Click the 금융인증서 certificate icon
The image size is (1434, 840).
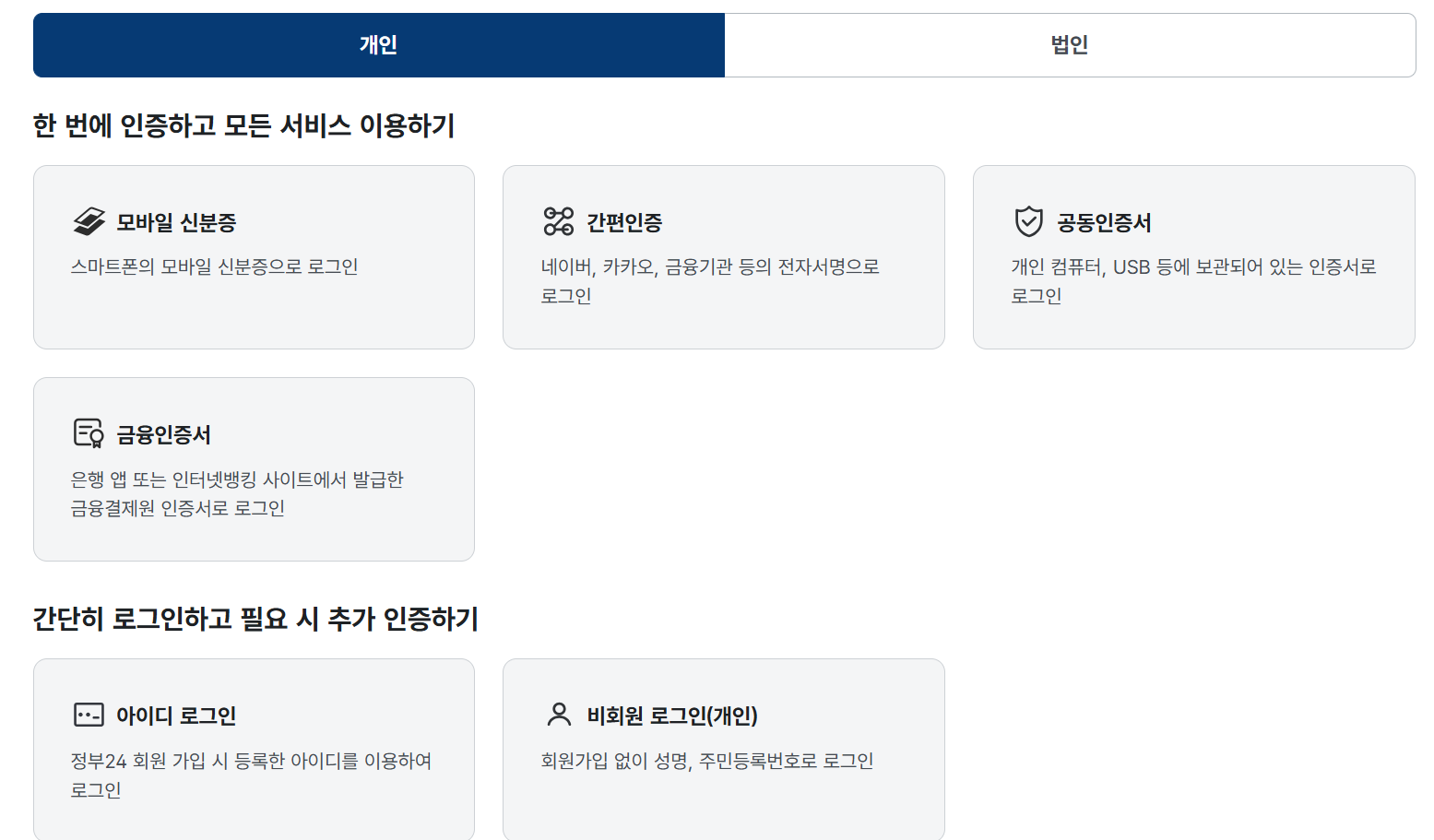[89, 433]
